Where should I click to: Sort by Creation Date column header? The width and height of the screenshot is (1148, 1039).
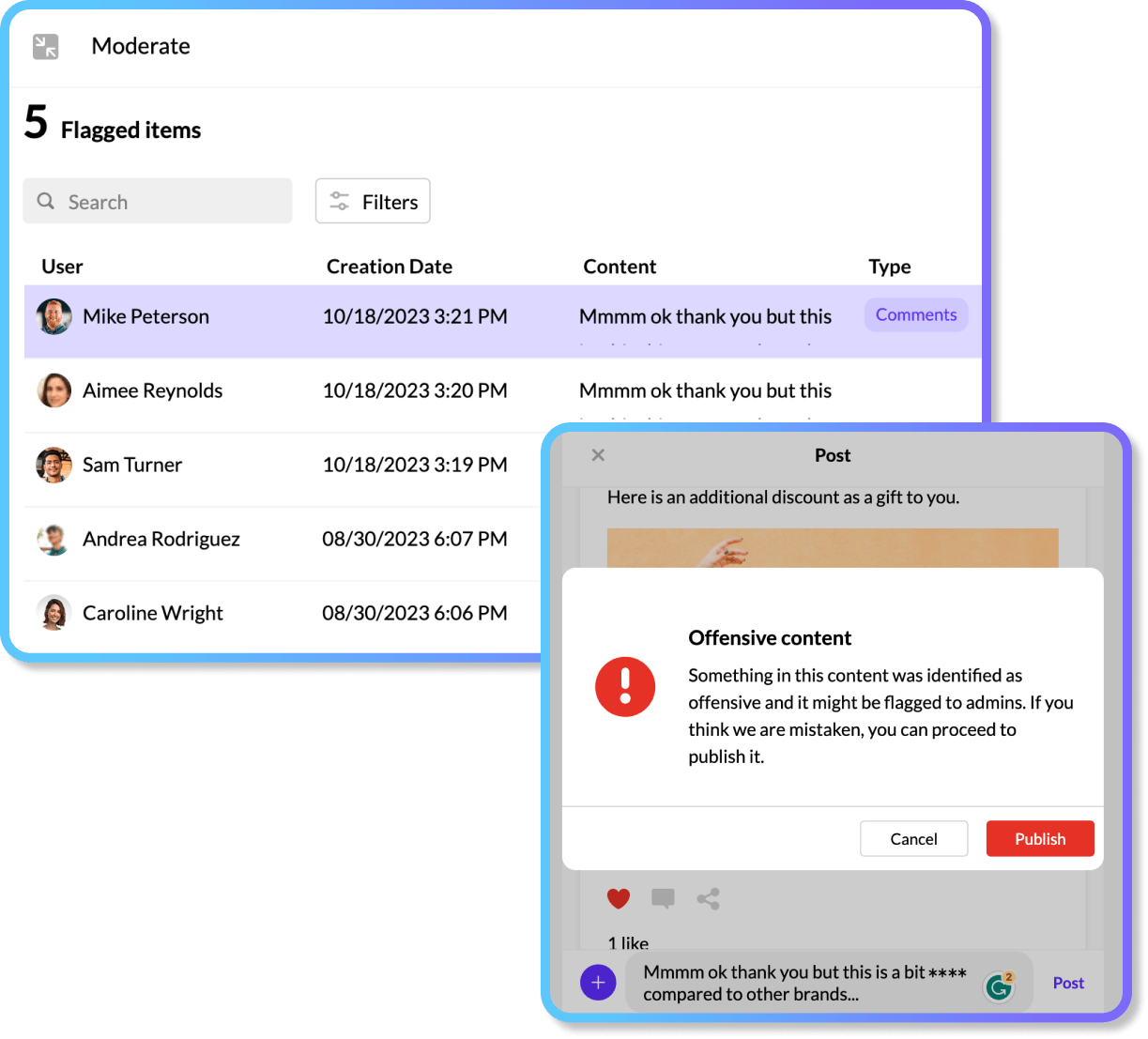pos(389,267)
